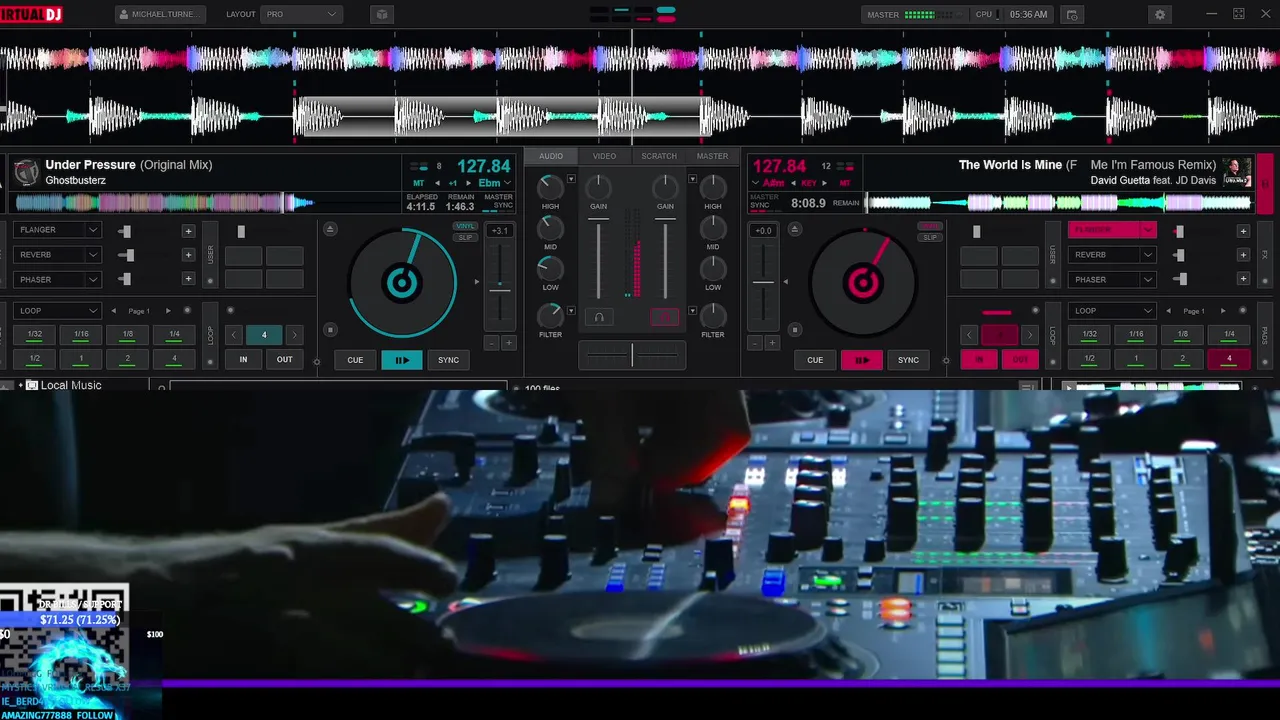Toggle SLIP mode on left deck
Viewport: 1280px width, 720px height.
[465, 237]
